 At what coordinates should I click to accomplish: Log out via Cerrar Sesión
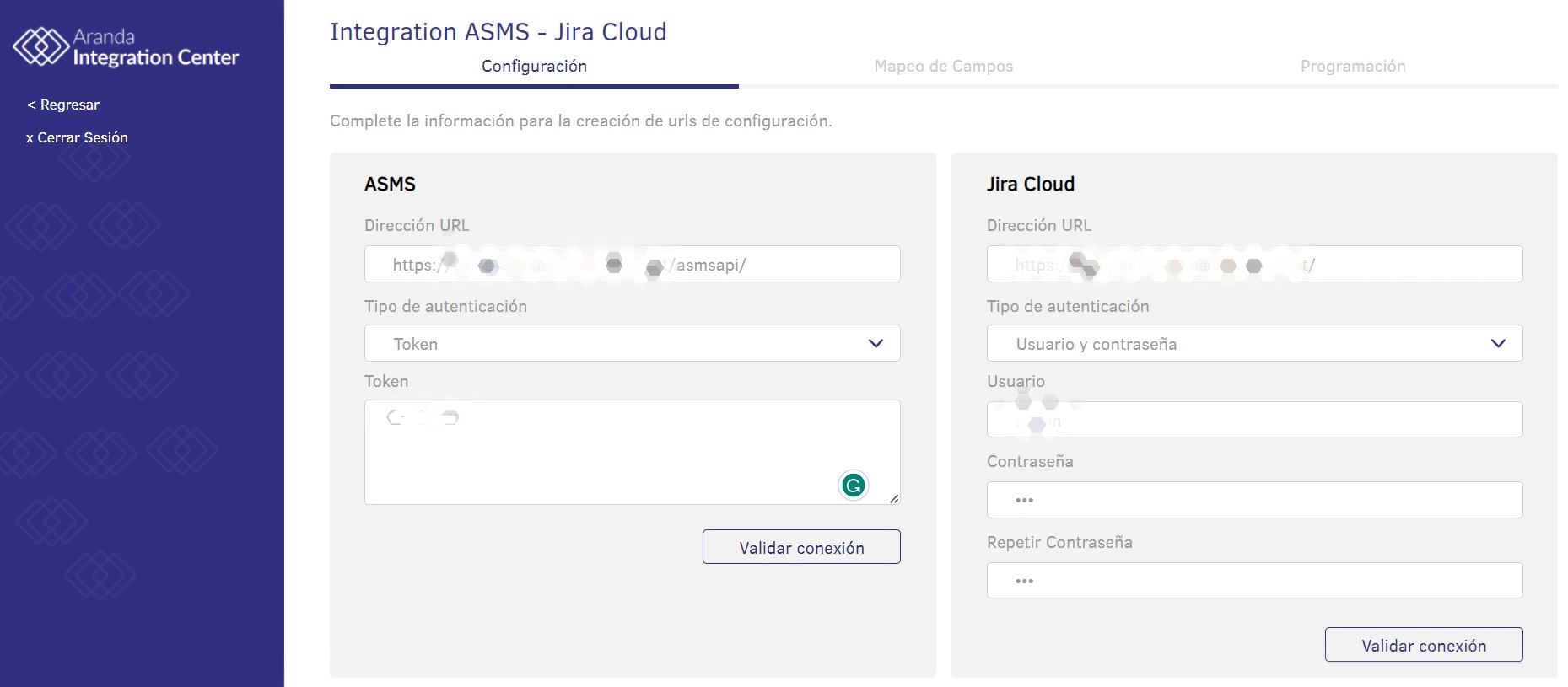point(77,137)
